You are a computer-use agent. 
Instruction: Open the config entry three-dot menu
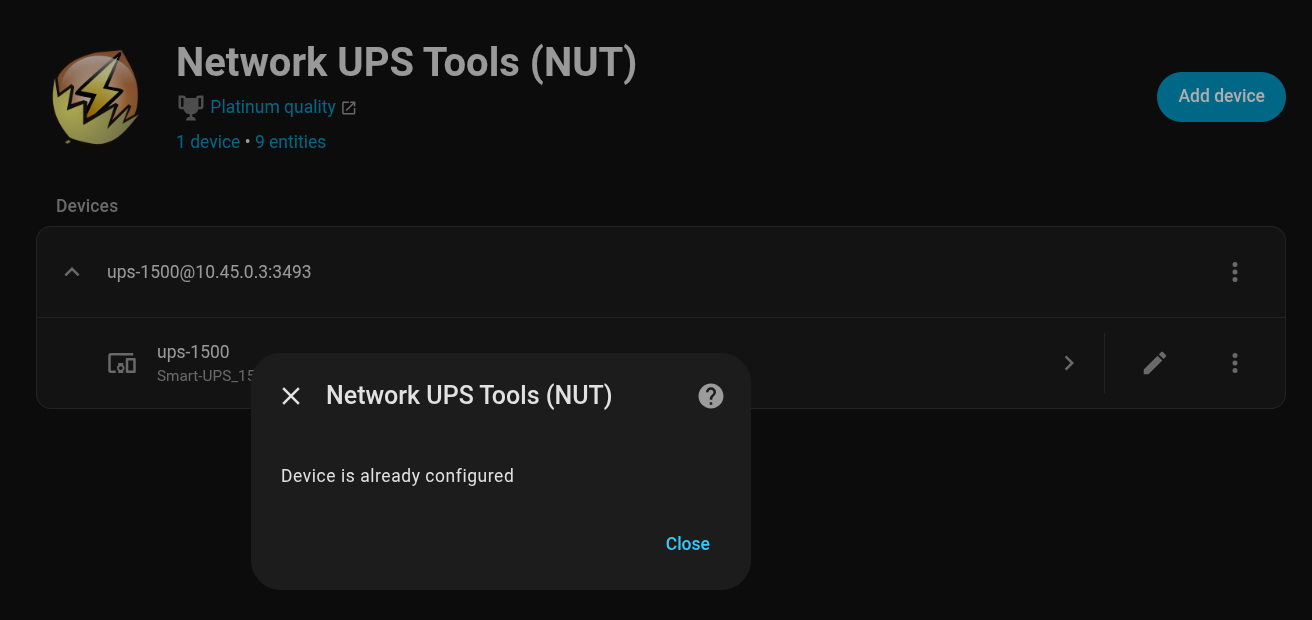point(1235,272)
